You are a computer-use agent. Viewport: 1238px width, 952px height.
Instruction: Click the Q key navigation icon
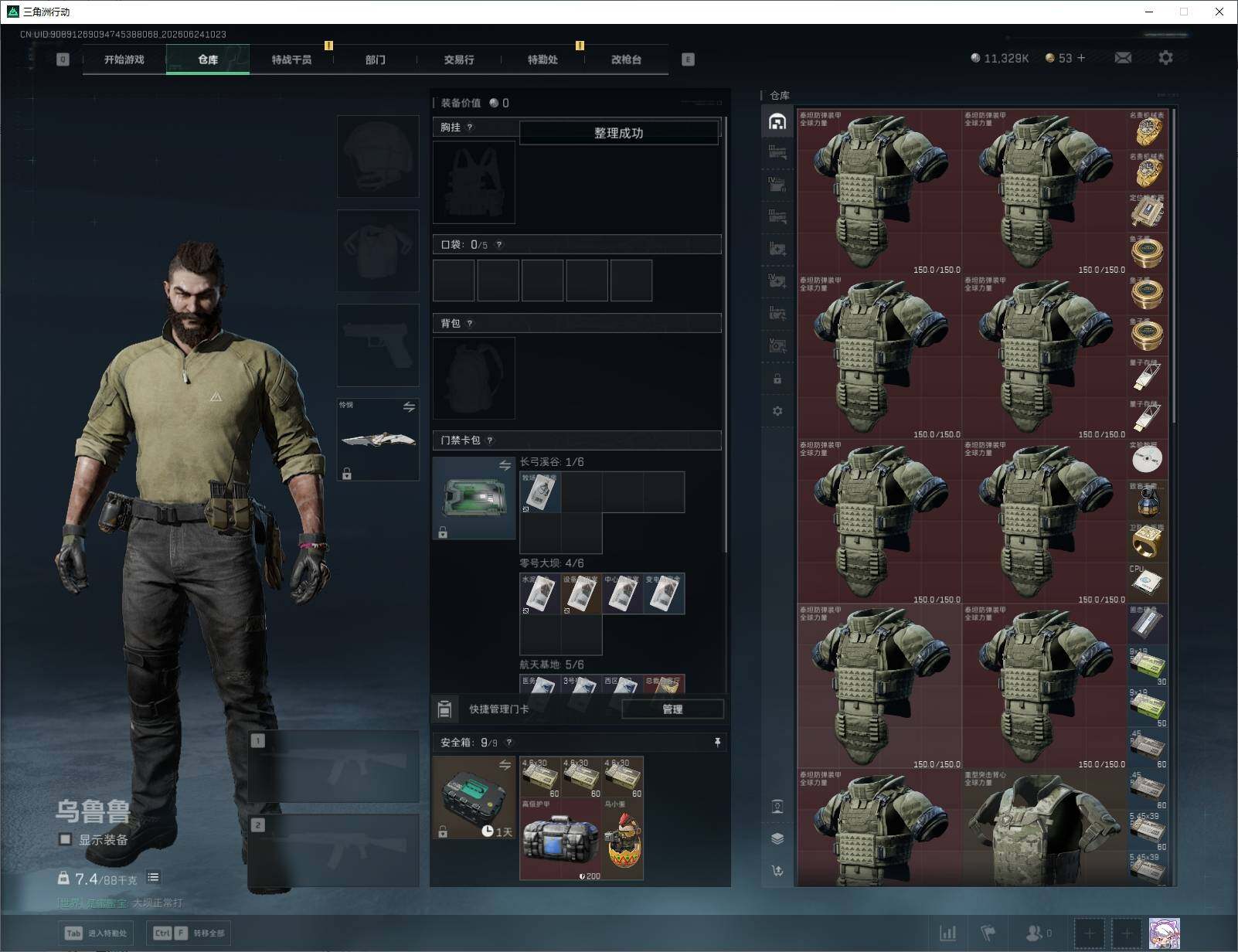pyautogui.click(x=63, y=59)
